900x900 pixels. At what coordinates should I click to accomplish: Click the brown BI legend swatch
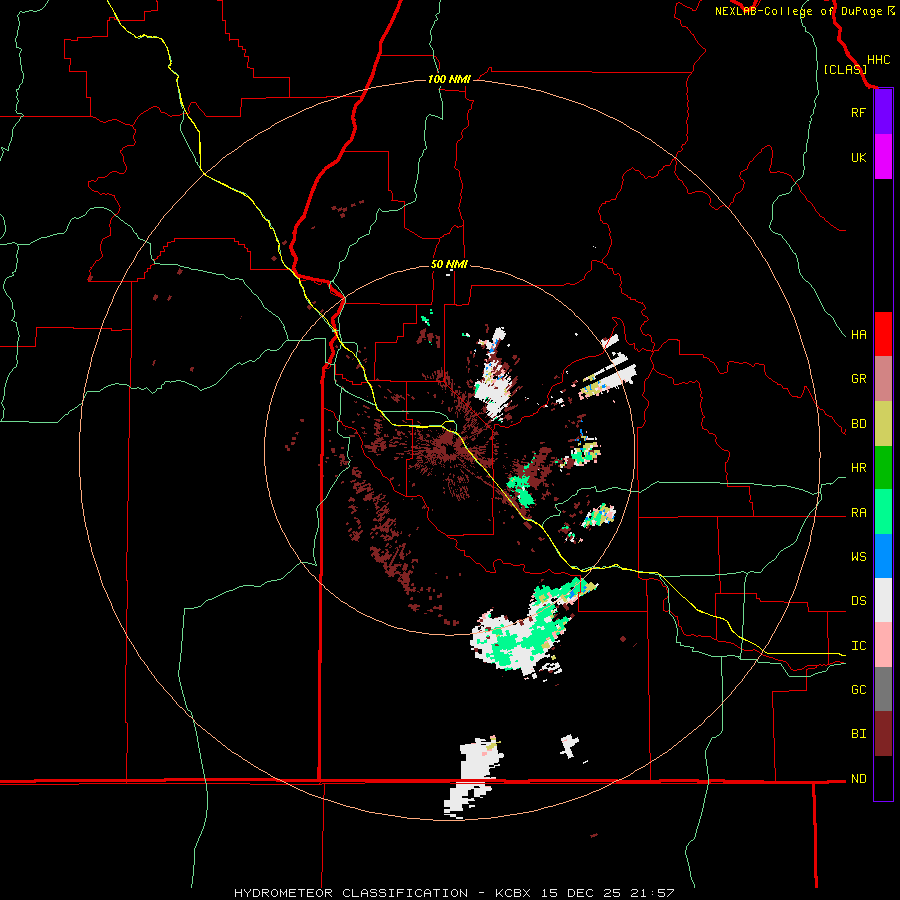(883, 734)
